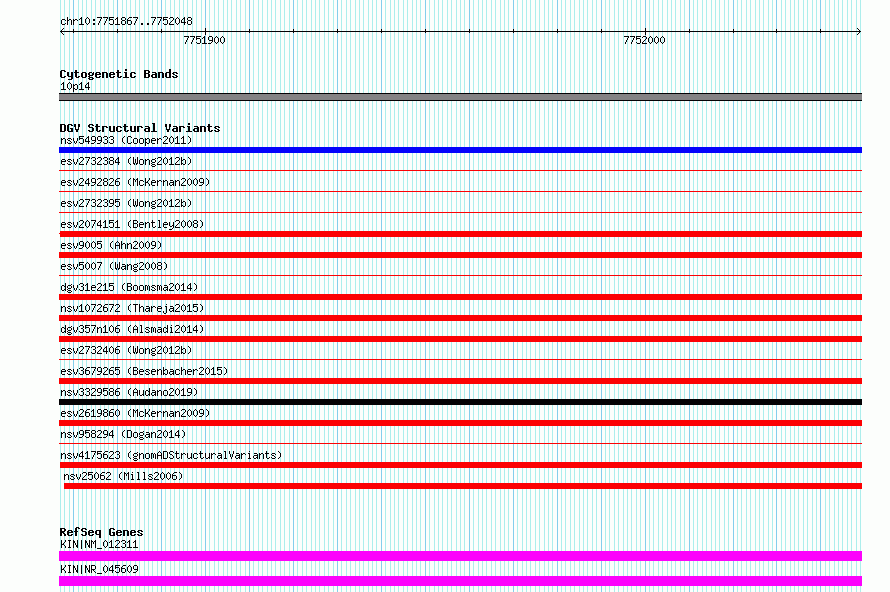Open the esv2619860 (McKernan2009) variant label
890x592 pixels.
(135, 413)
